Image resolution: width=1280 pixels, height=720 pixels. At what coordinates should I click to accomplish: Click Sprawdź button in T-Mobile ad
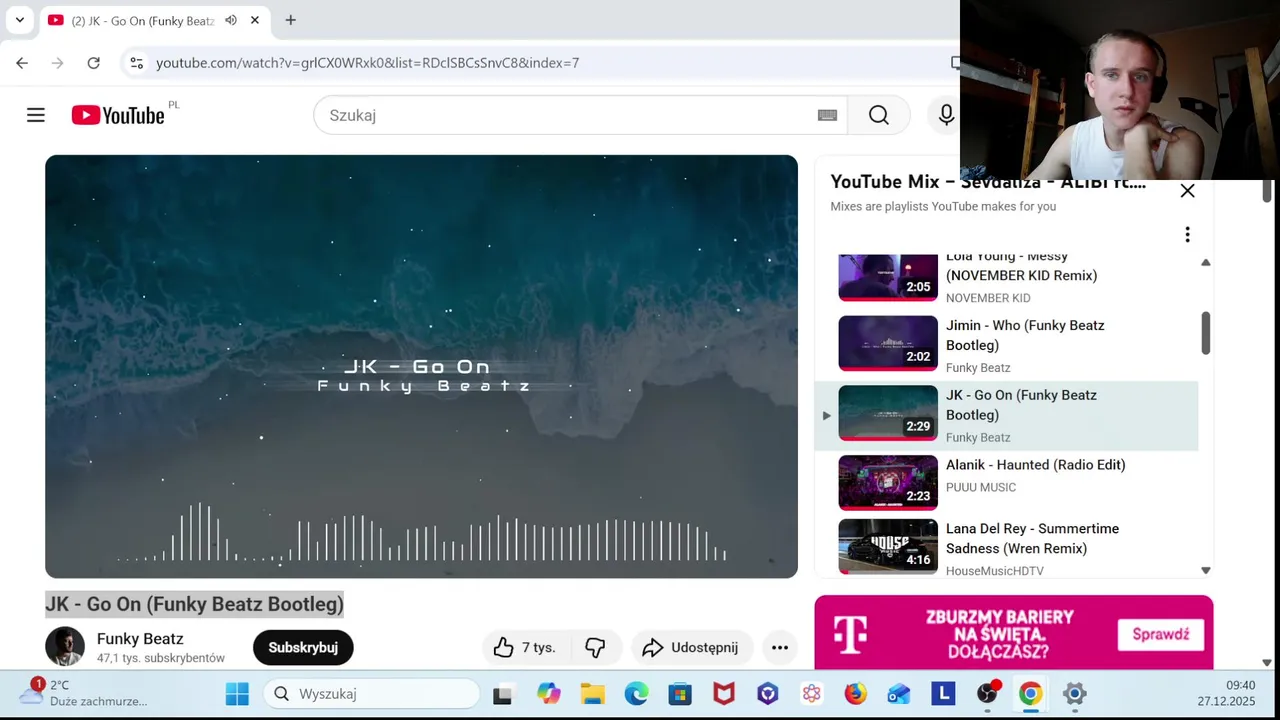(x=1161, y=634)
